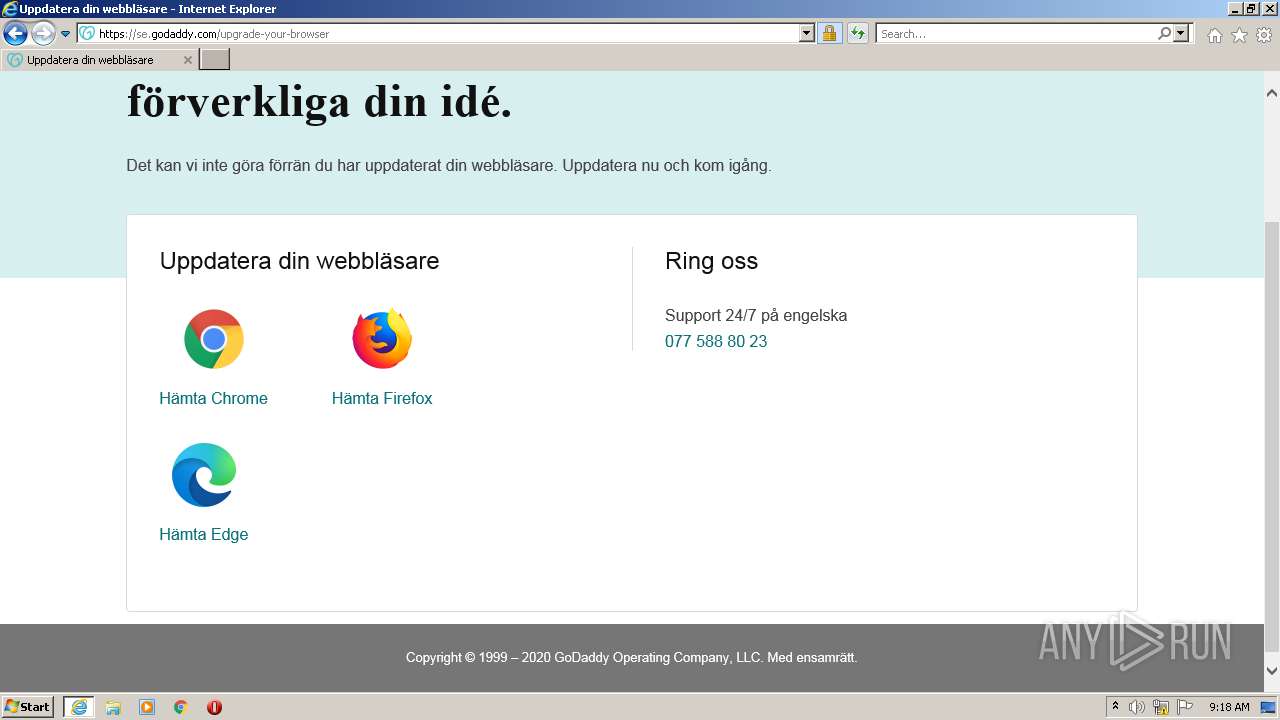Click the refresh page button
The image size is (1280, 720).
pyautogui.click(x=857, y=34)
